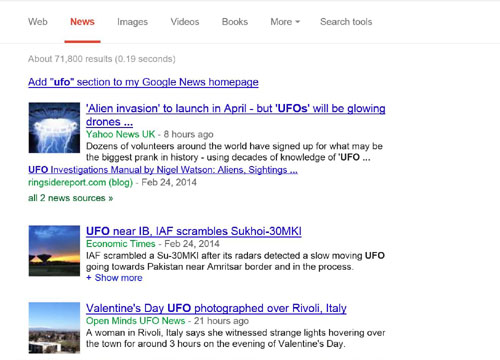Open UFO near IB, IAF scrambles Sukhoi-30MKI article
This screenshot has width=500, height=360.
coord(194,231)
